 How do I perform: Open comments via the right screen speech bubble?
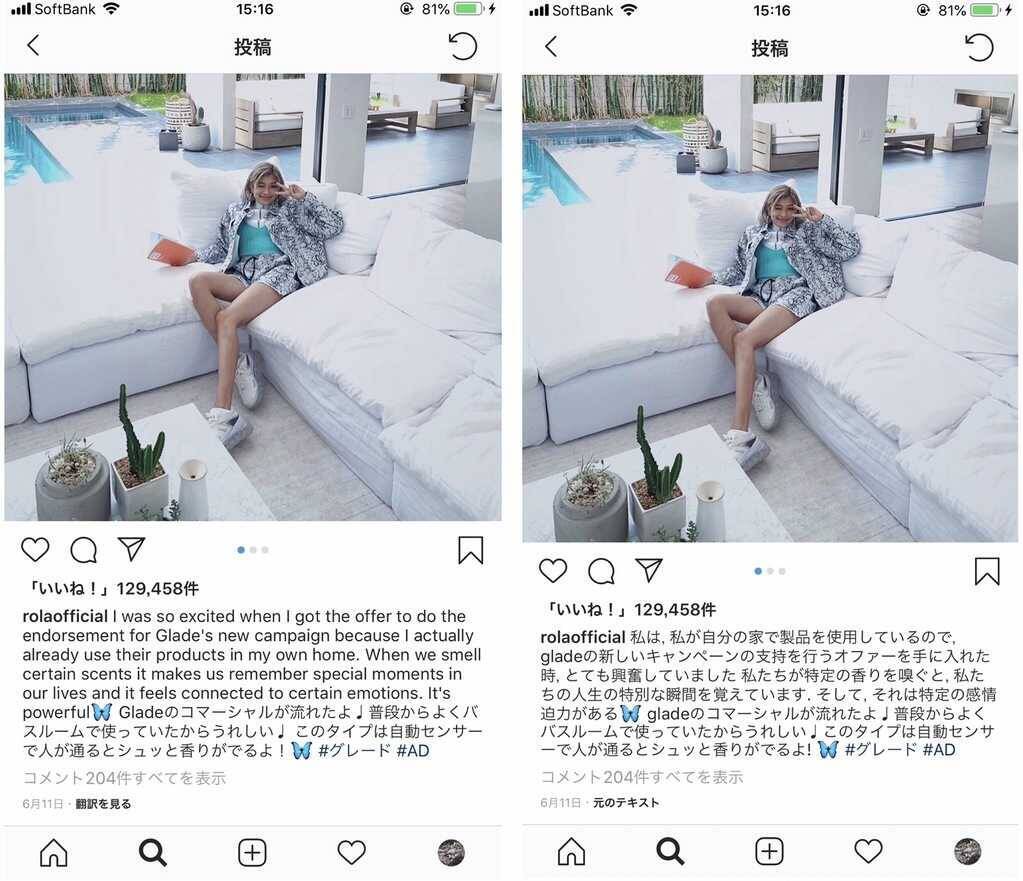coord(601,571)
